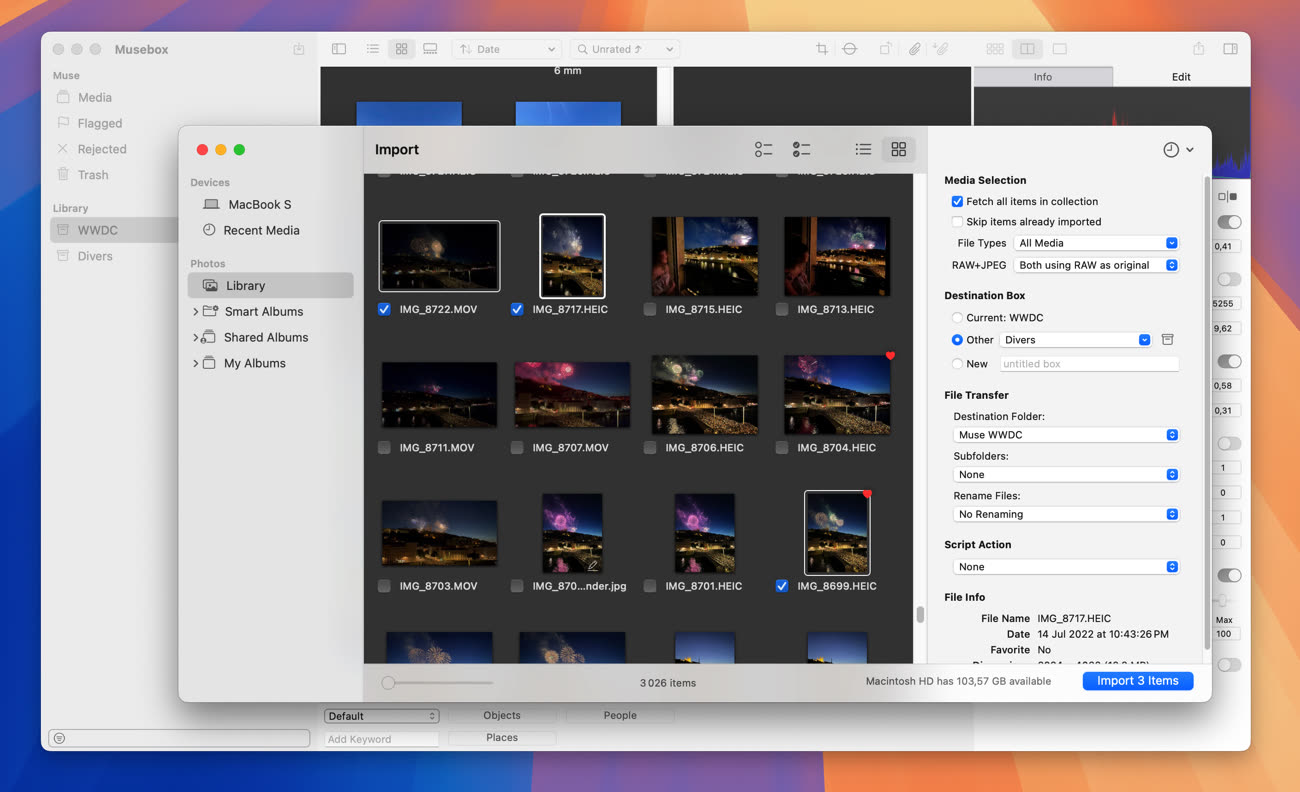Image resolution: width=1300 pixels, height=792 pixels.
Task: Click the deselect-all icon in Import toolbar
Action: click(764, 149)
